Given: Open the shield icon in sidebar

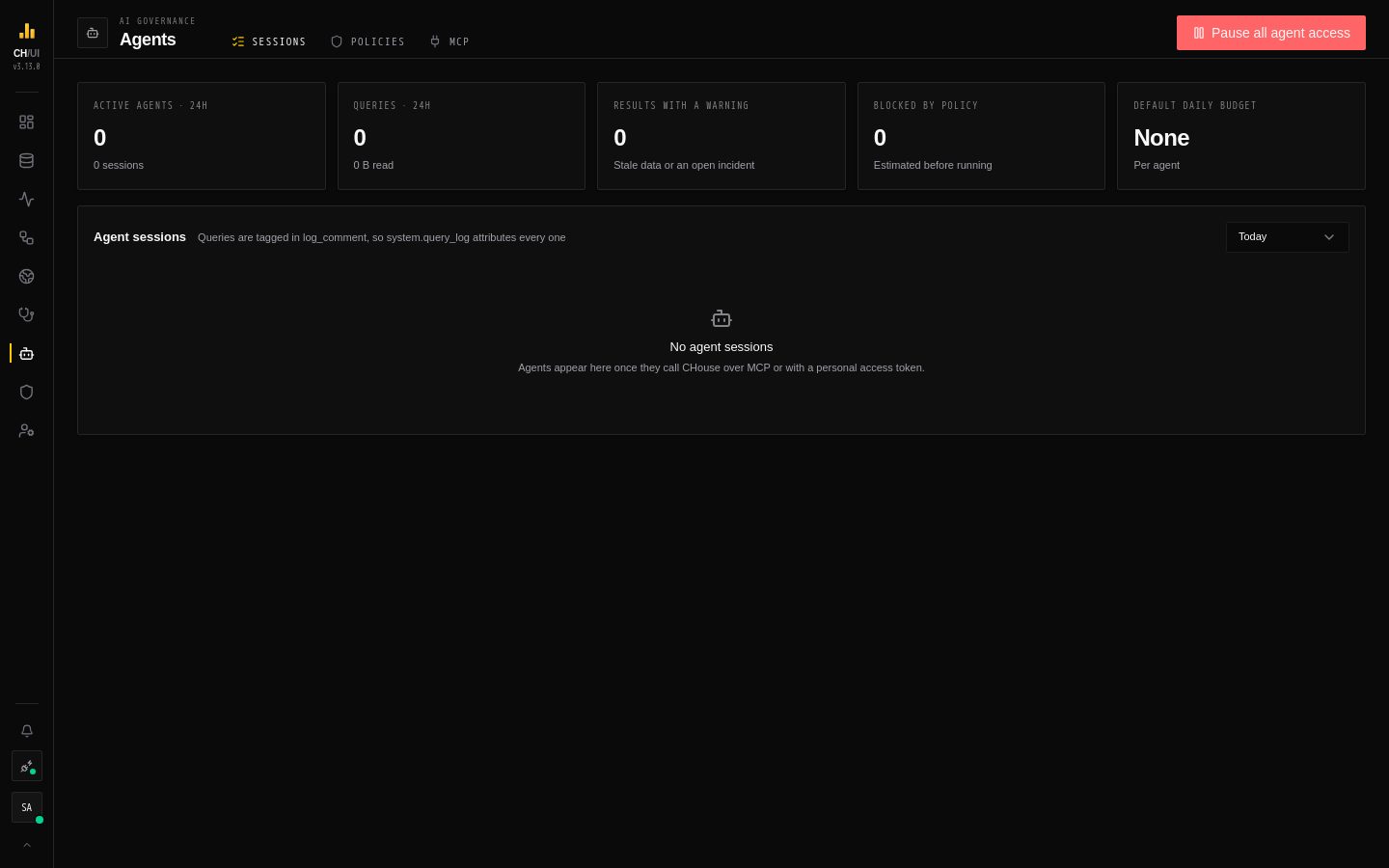Looking at the screenshot, I should click(x=26, y=393).
